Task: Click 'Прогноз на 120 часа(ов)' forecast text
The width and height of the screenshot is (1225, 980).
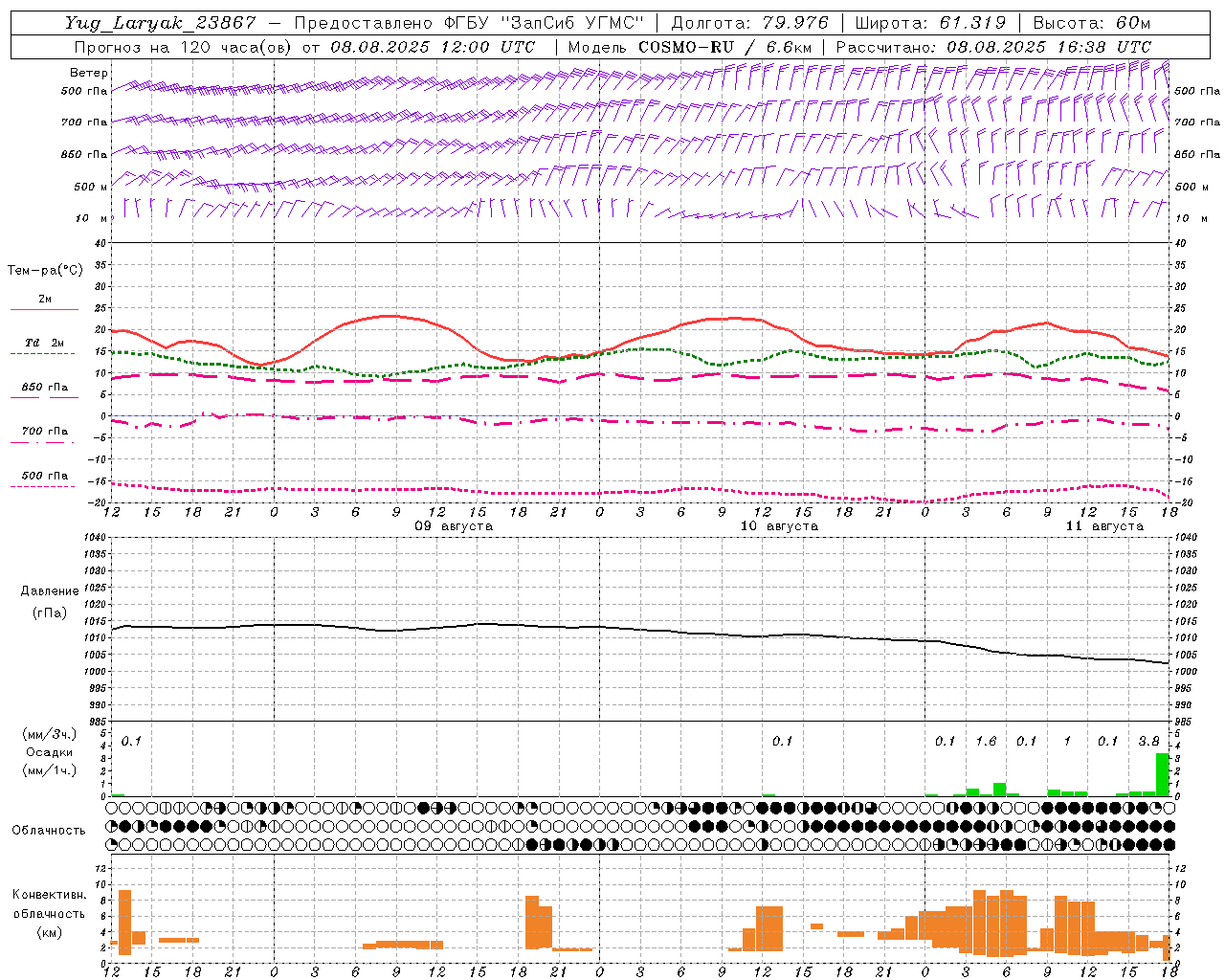Action: 184,47
